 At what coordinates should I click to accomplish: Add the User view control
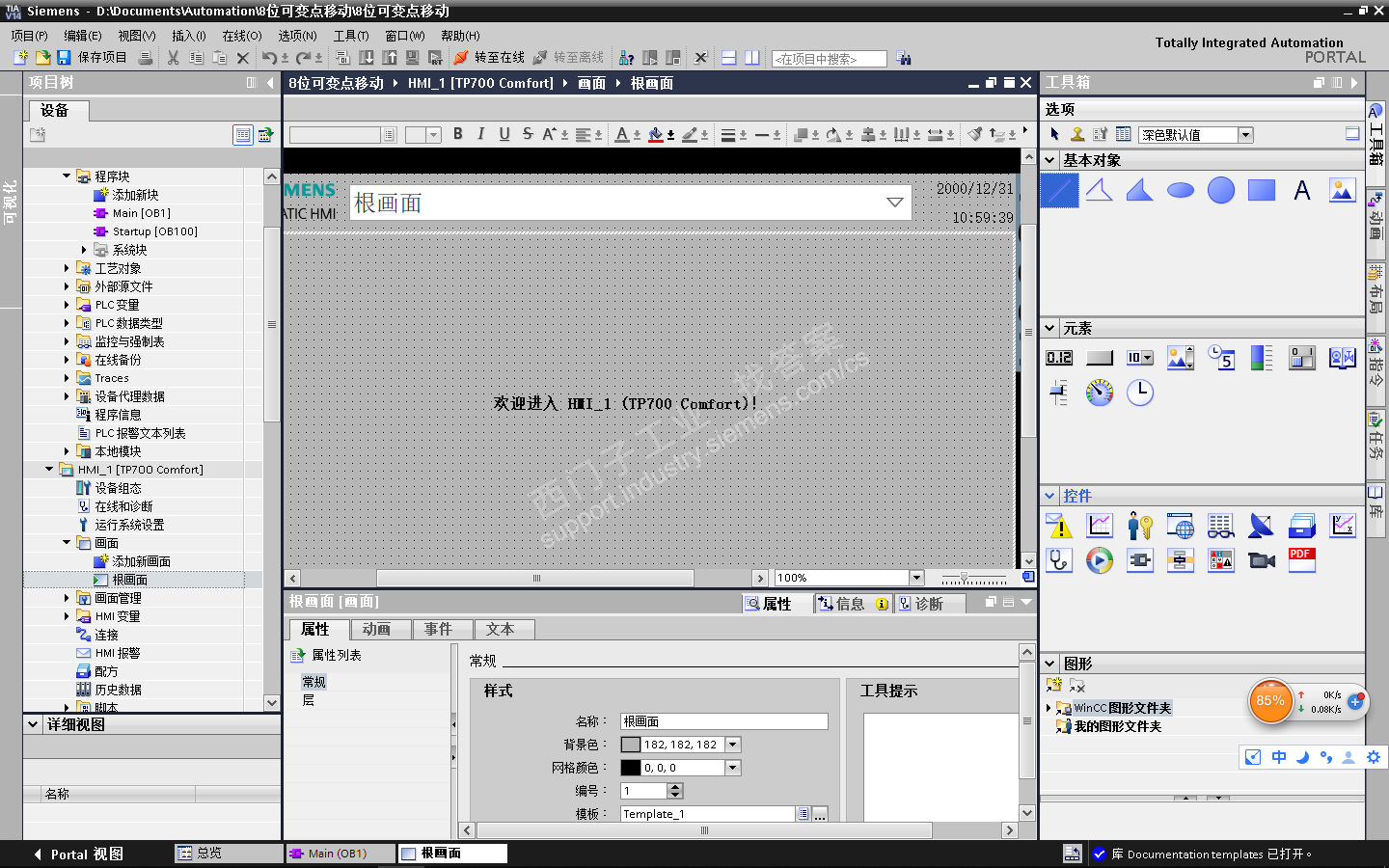(x=1140, y=526)
